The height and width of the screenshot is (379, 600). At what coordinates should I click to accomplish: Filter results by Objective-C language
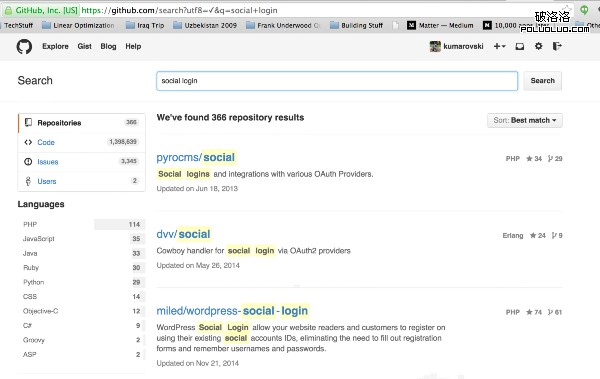[82, 311]
